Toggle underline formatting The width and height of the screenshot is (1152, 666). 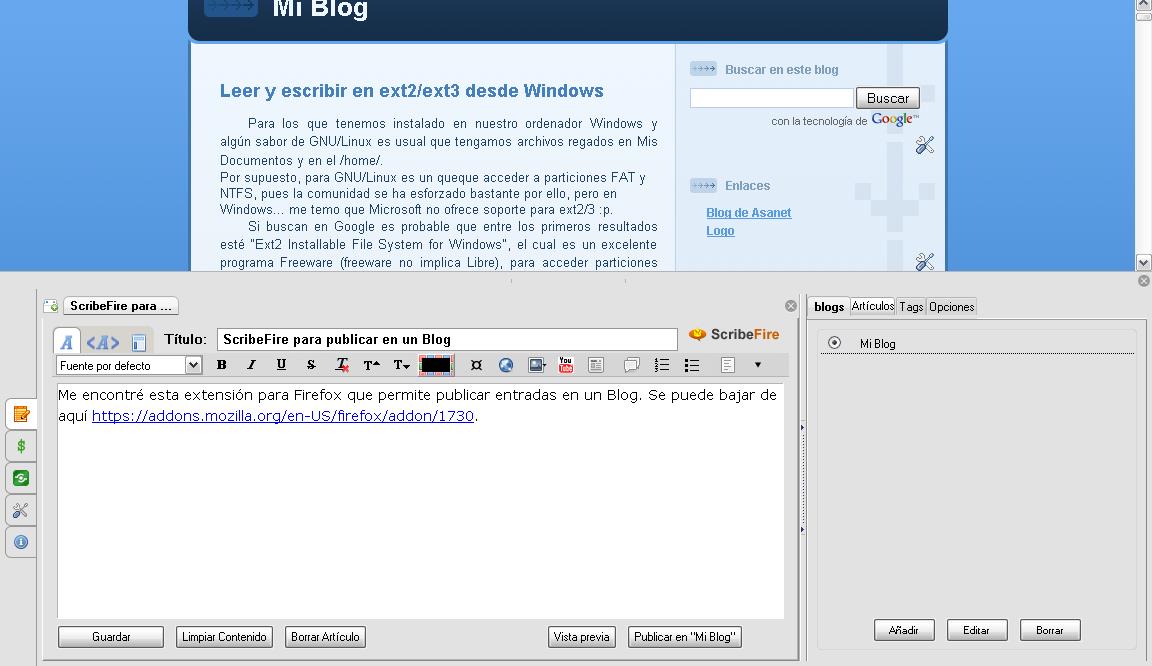pyautogui.click(x=281, y=365)
